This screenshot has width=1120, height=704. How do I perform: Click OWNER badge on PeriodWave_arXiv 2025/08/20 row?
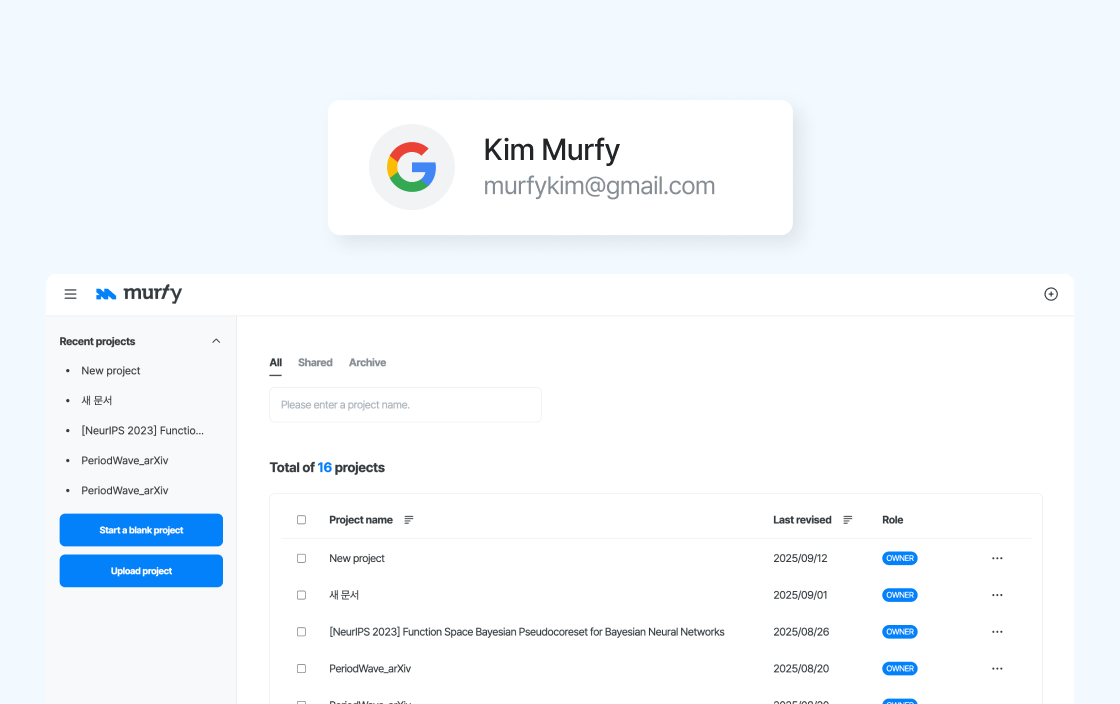click(x=899, y=668)
